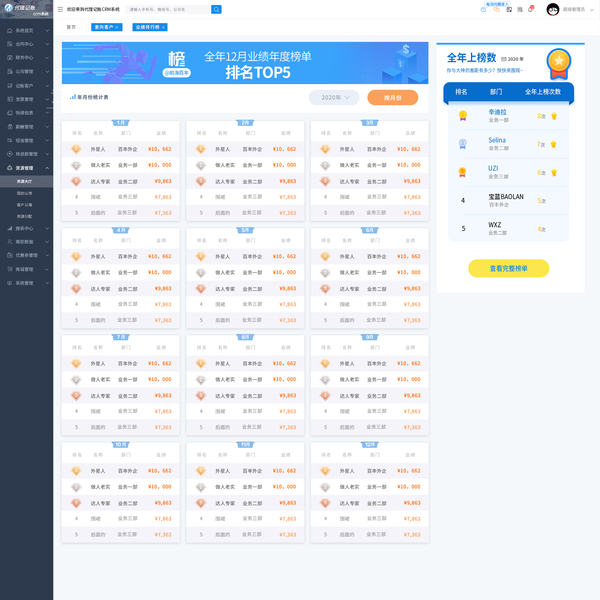This screenshot has height=600, width=600.
Task: Click into the header search field
Action: click(x=168, y=9)
